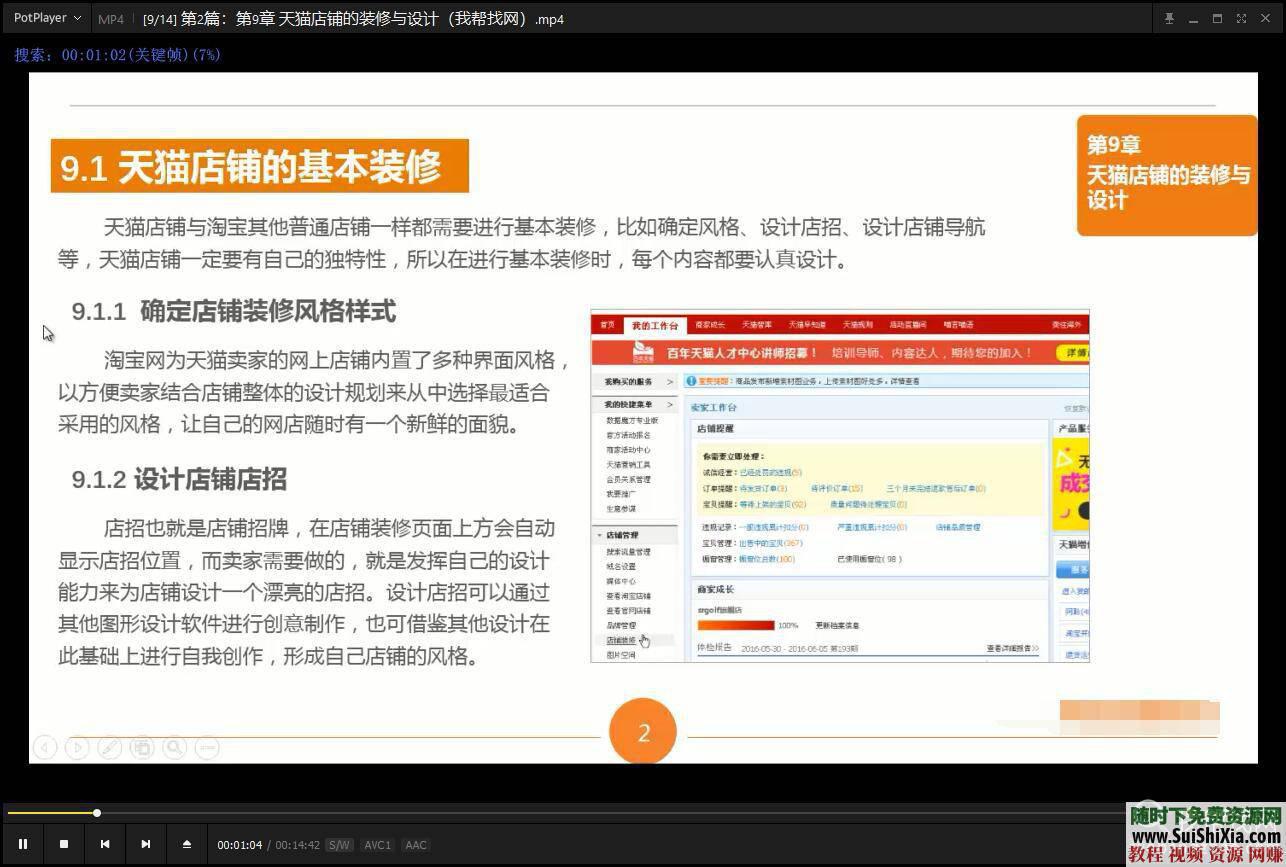The width and height of the screenshot is (1286, 867).
Task: Select the pause playback icon
Action: click(22, 845)
